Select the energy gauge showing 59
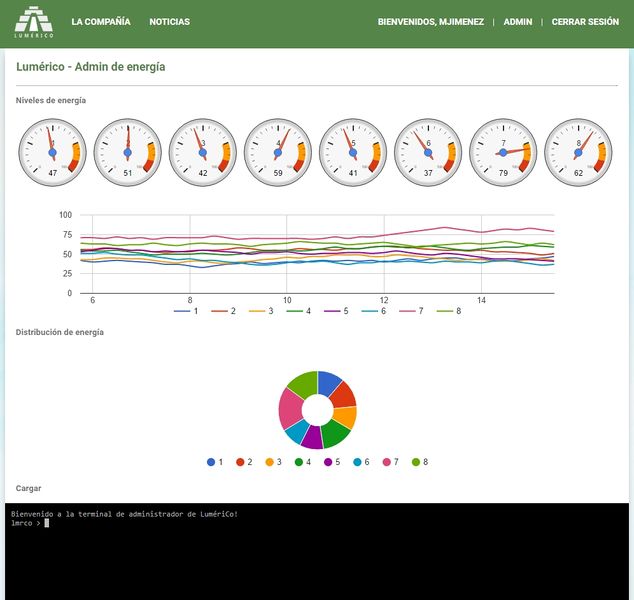Image resolution: width=634 pixels, height=600 pixels. (x=278, y=152)
